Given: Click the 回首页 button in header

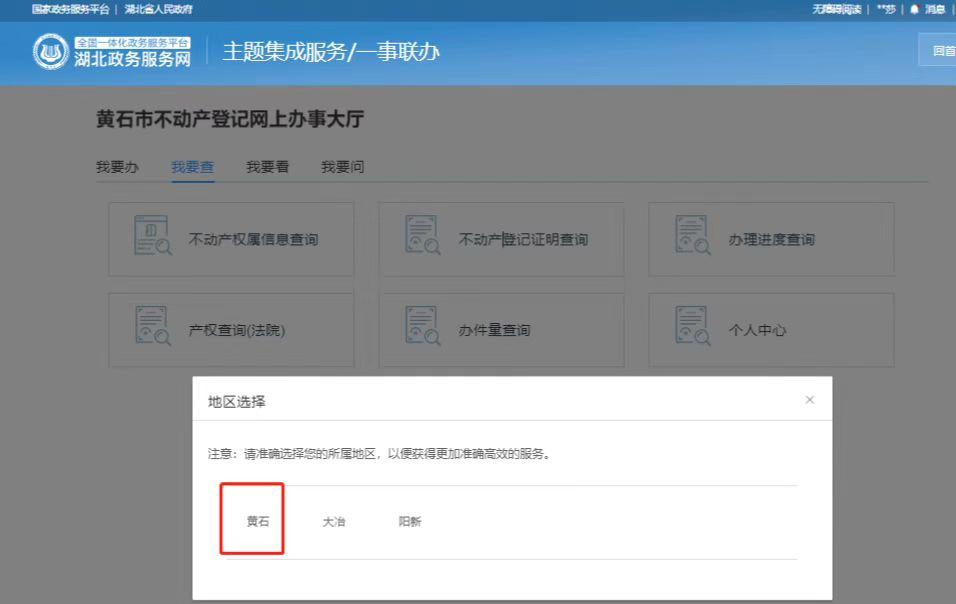Looking at the screenshot, I should pos(941,51).
